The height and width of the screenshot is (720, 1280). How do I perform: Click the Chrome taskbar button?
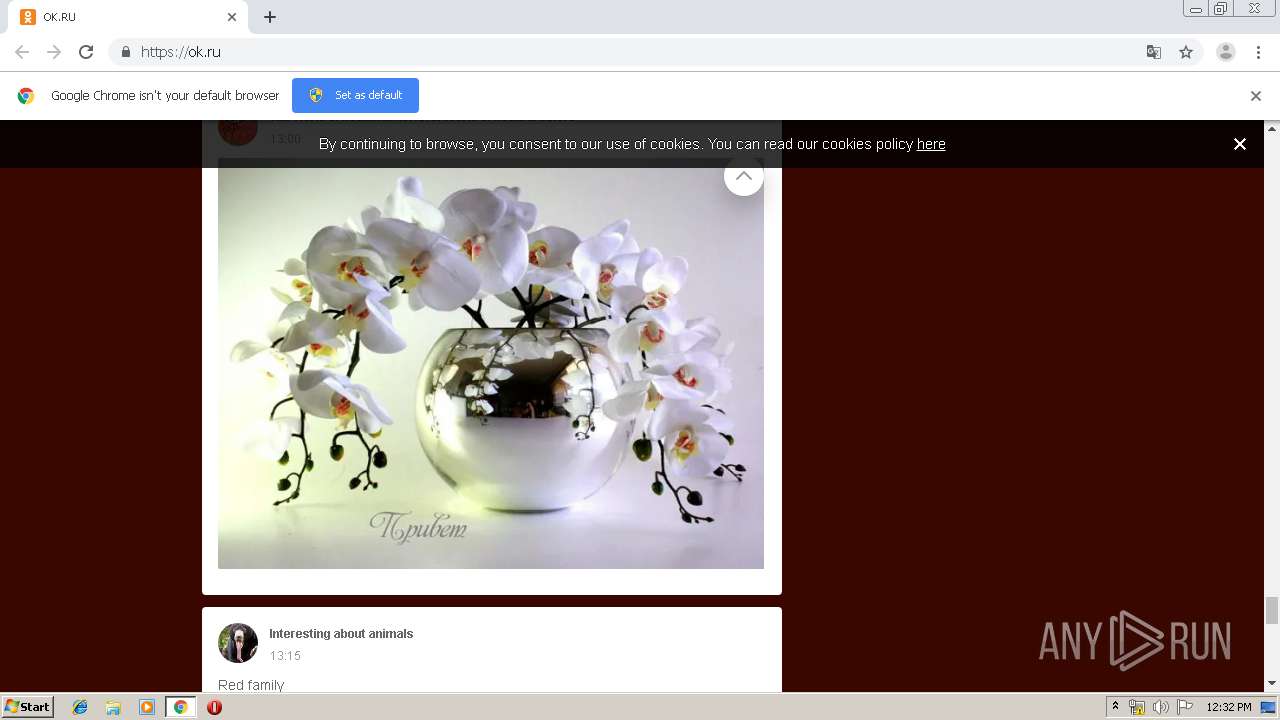(x=180, y=707)
